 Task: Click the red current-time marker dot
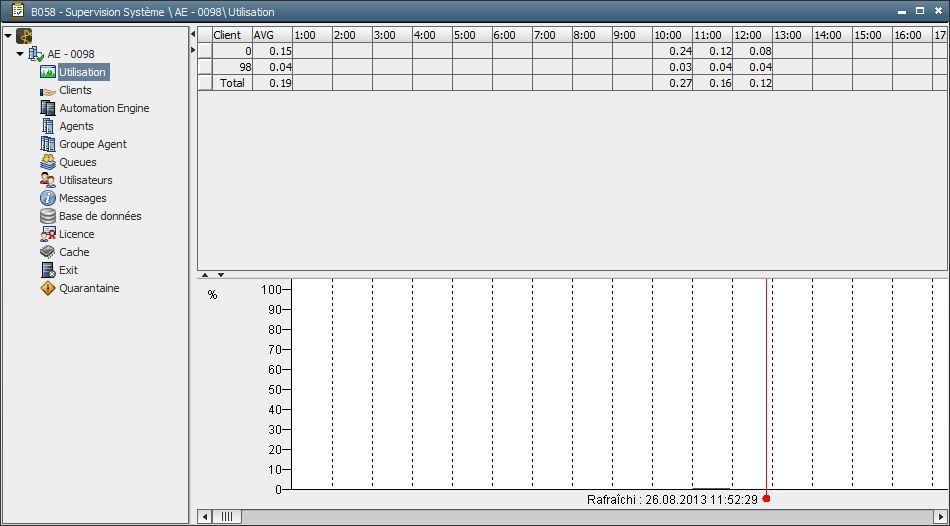pyautogui.click(x=766, y=499)
